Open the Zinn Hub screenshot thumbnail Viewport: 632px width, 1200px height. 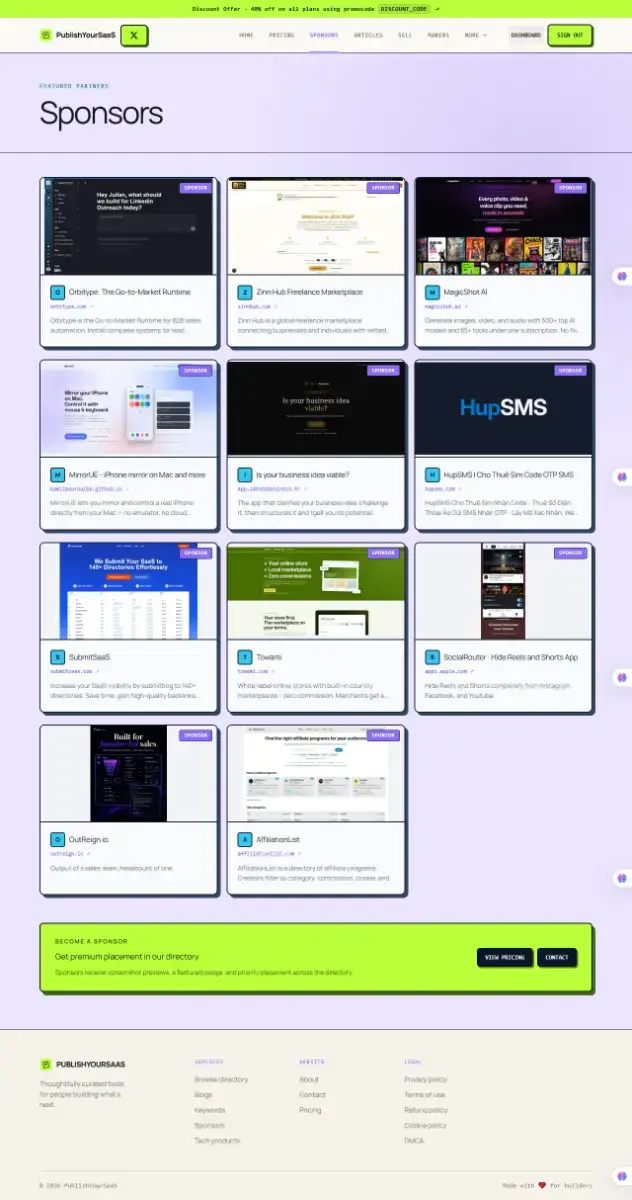316,227
